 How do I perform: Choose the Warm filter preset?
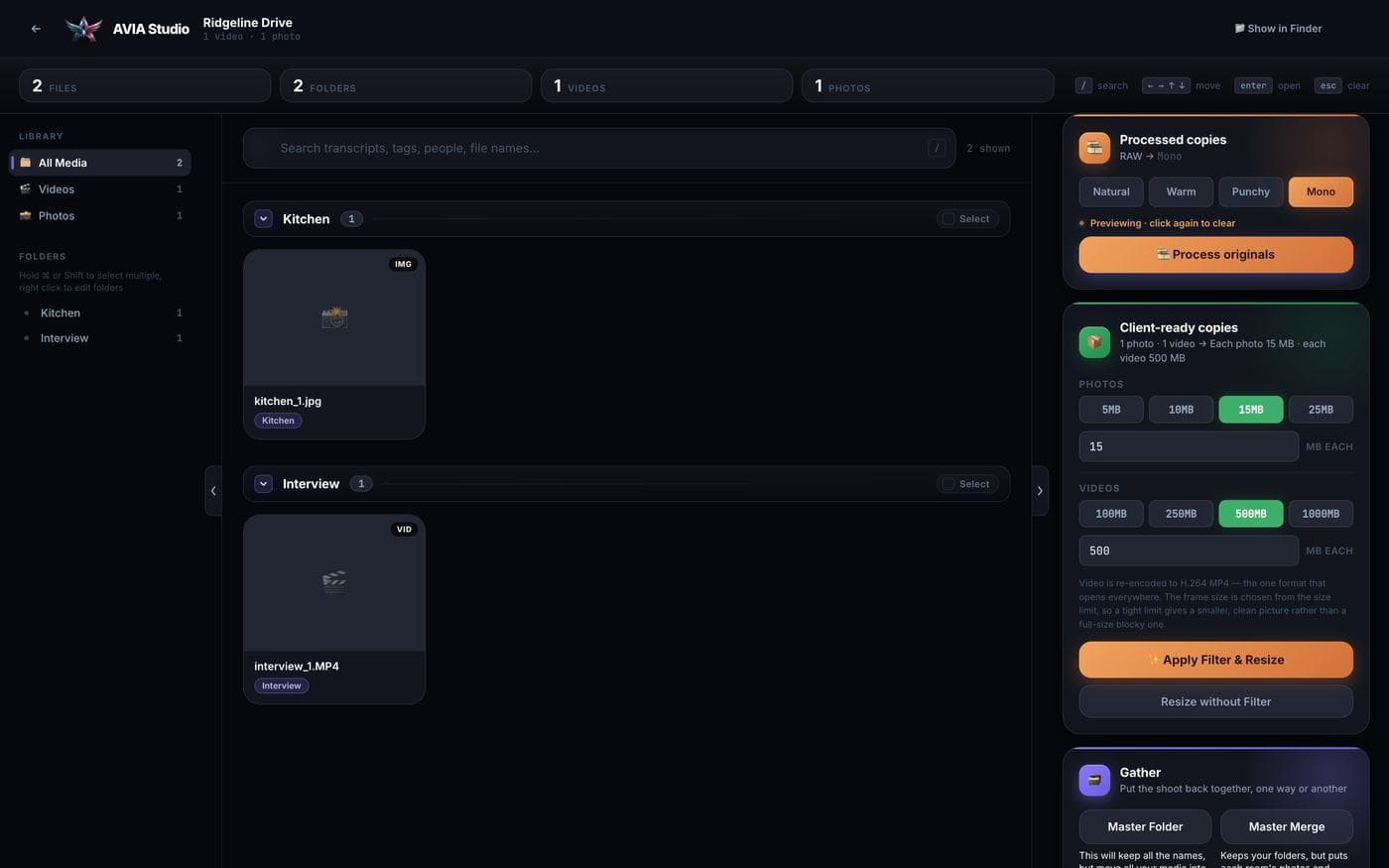pos(1181,192)
